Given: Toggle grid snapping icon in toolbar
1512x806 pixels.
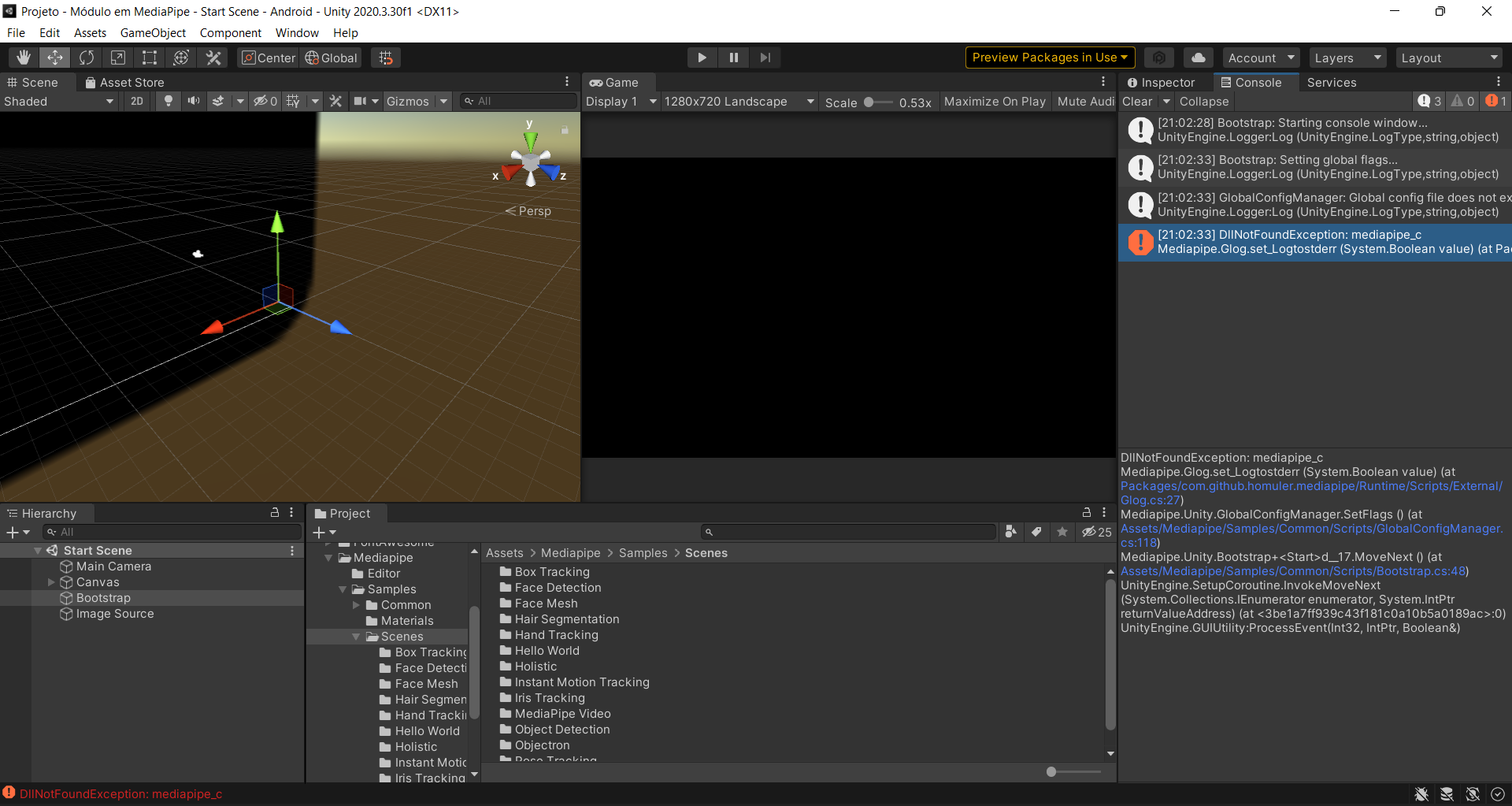Looking at the screenshot, I should (x=386, y=58).
